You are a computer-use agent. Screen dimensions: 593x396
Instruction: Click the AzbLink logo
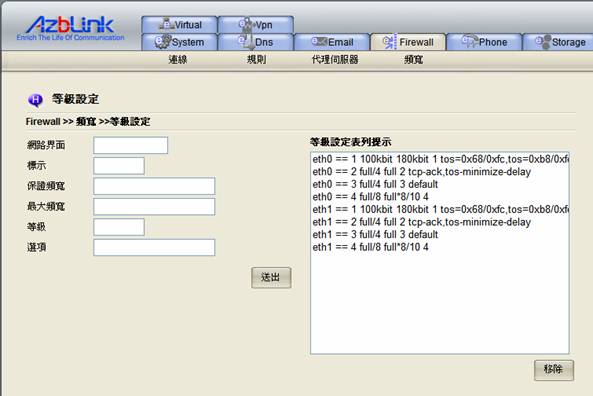pyautogui.click(x=70, y=28)
